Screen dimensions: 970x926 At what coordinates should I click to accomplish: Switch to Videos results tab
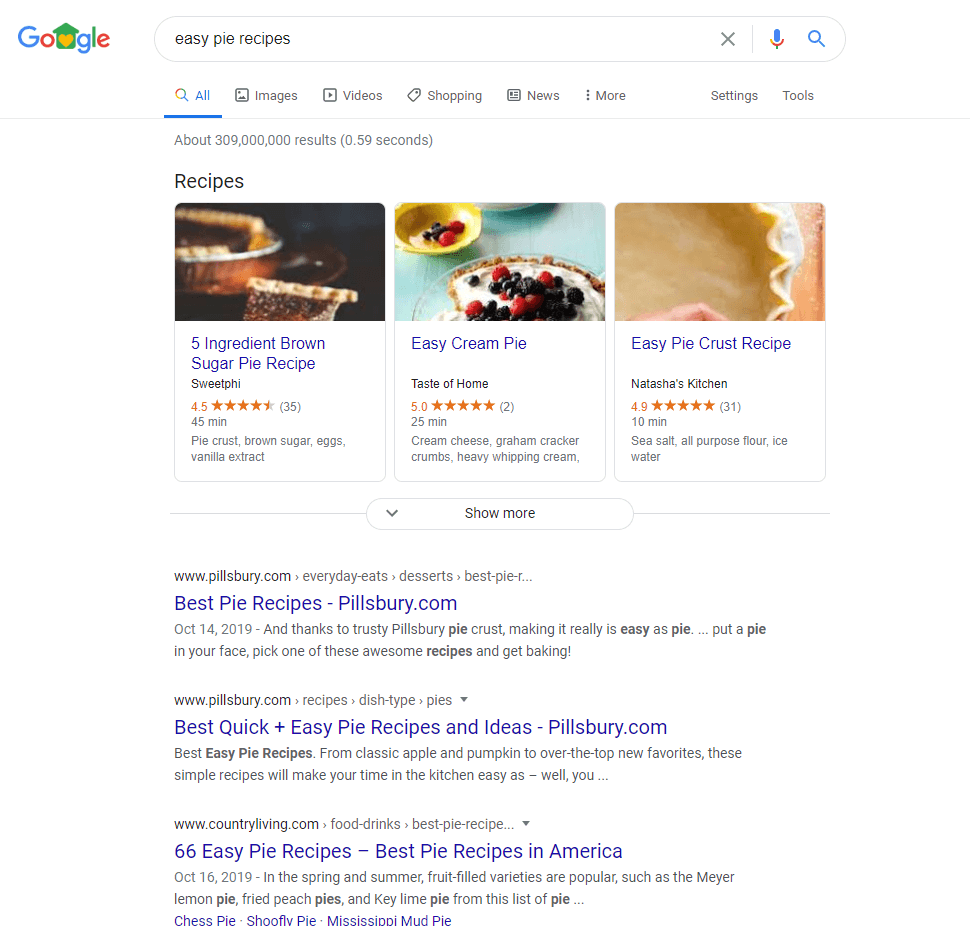(x=352, y=96)
